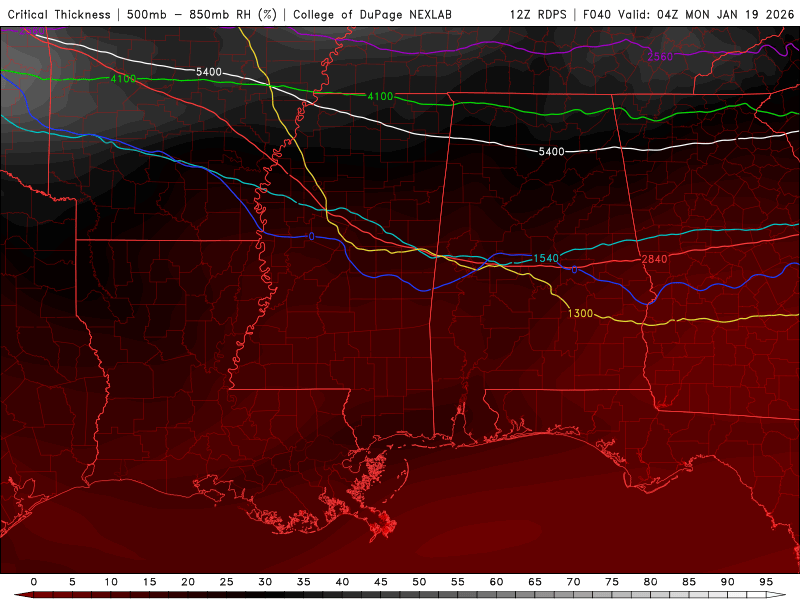
Task: Click the 40 tick on the color scale
Action: 342,582
